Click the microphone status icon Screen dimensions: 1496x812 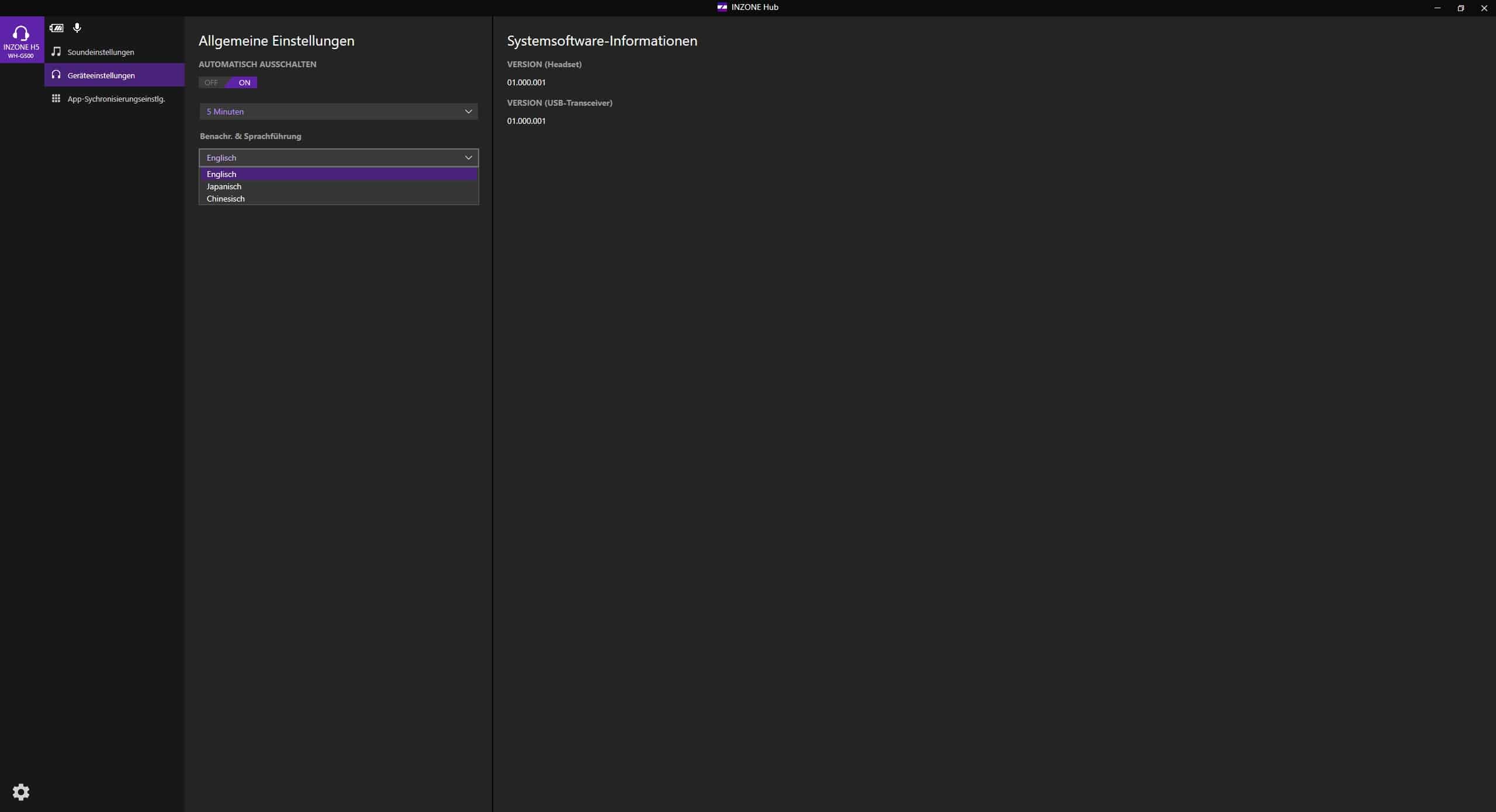click(x=77, y=28)
